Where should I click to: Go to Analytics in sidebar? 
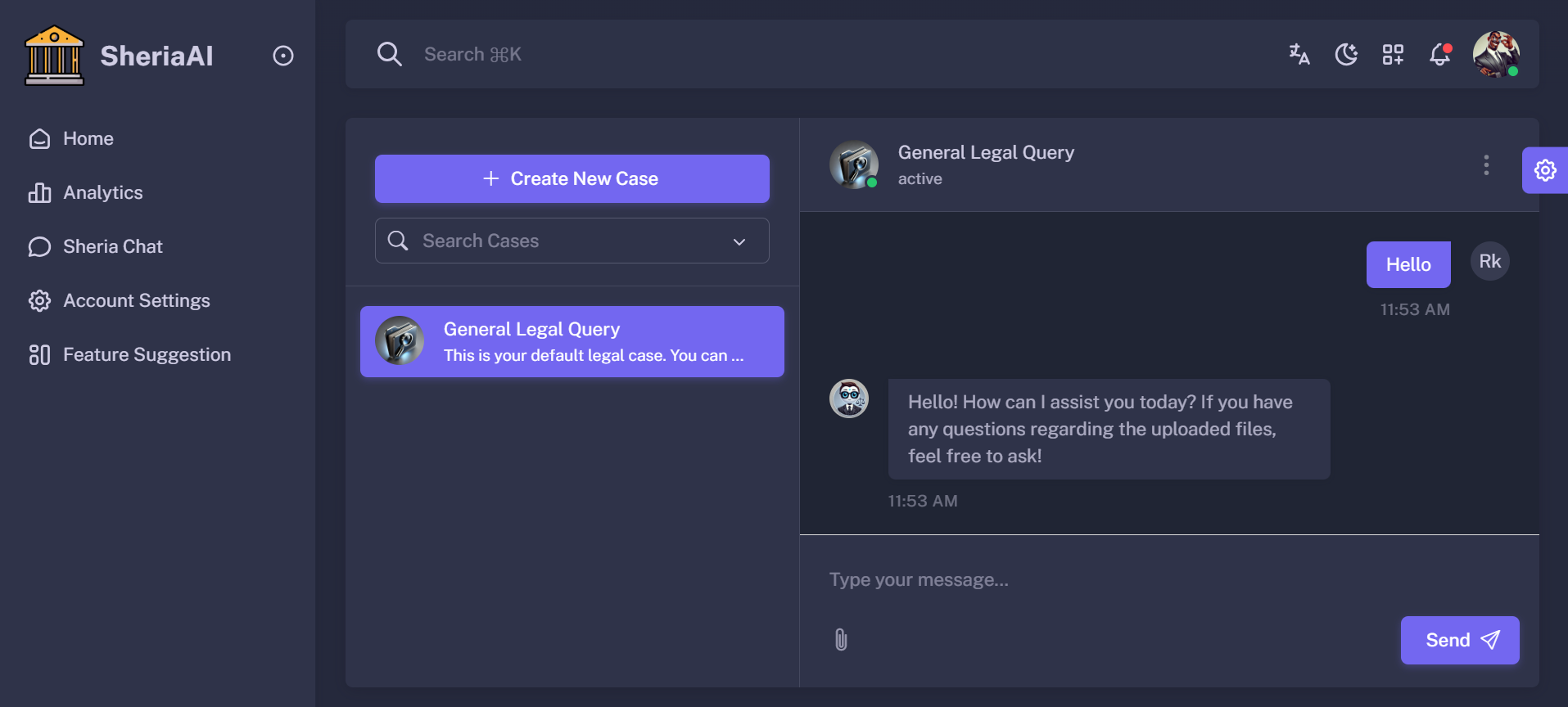click(x=157, y=192)
